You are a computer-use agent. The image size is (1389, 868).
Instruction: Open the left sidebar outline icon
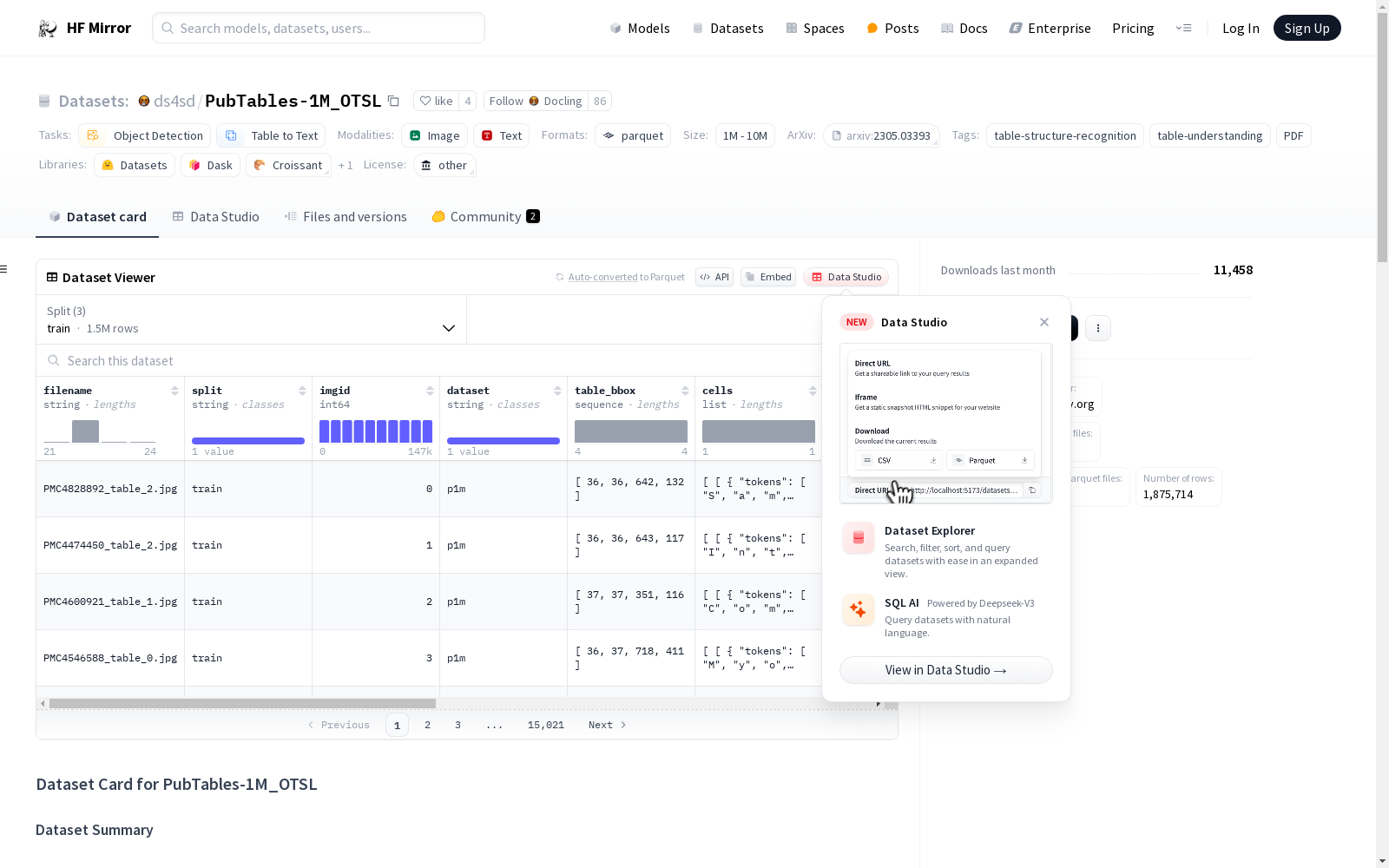point(4,269)
